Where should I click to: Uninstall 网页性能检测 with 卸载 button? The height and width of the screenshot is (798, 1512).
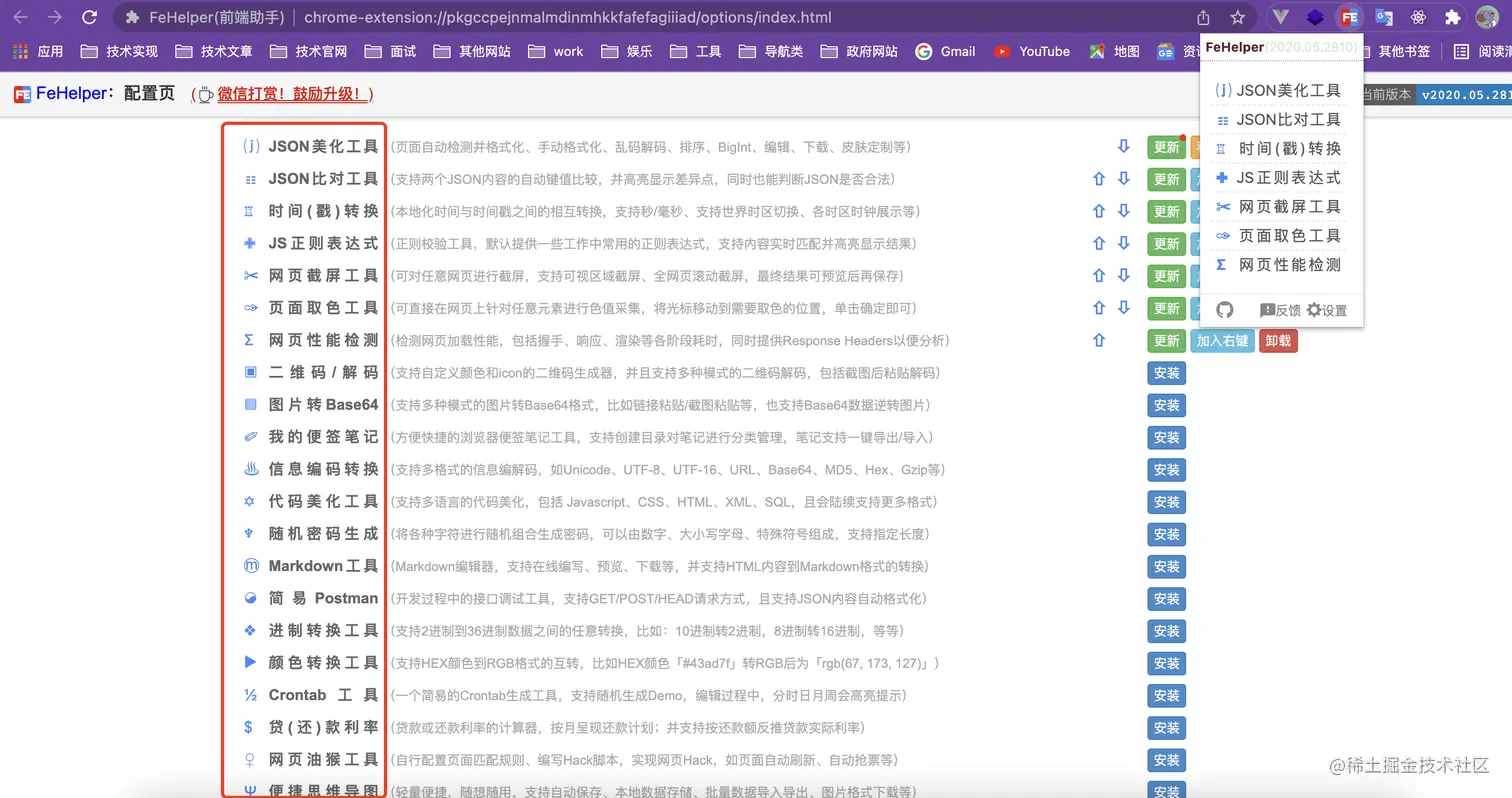click(1278, 340)
